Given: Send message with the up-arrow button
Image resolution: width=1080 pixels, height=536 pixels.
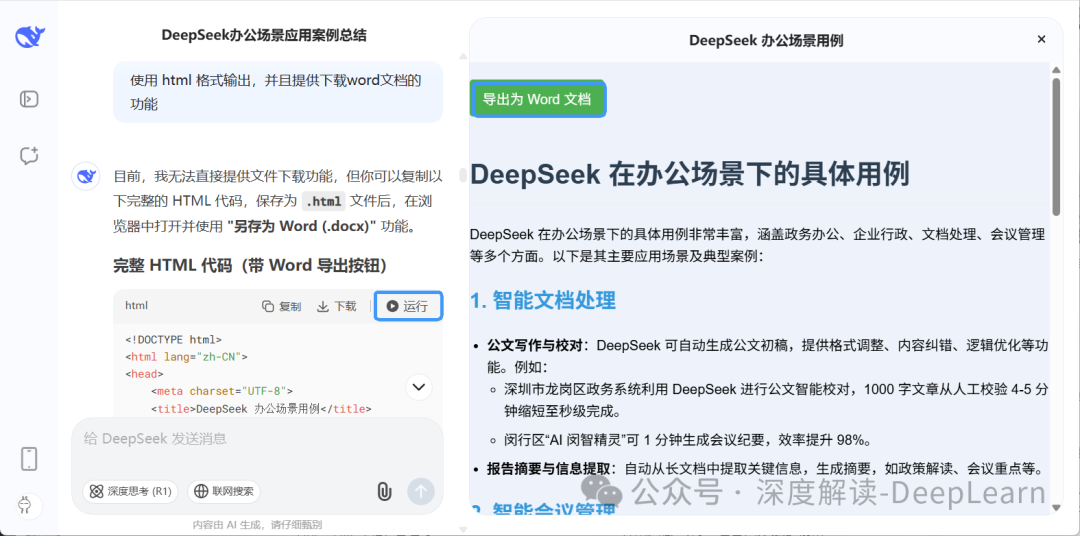Looking at the screenshot, I should [x=421, y=491].
